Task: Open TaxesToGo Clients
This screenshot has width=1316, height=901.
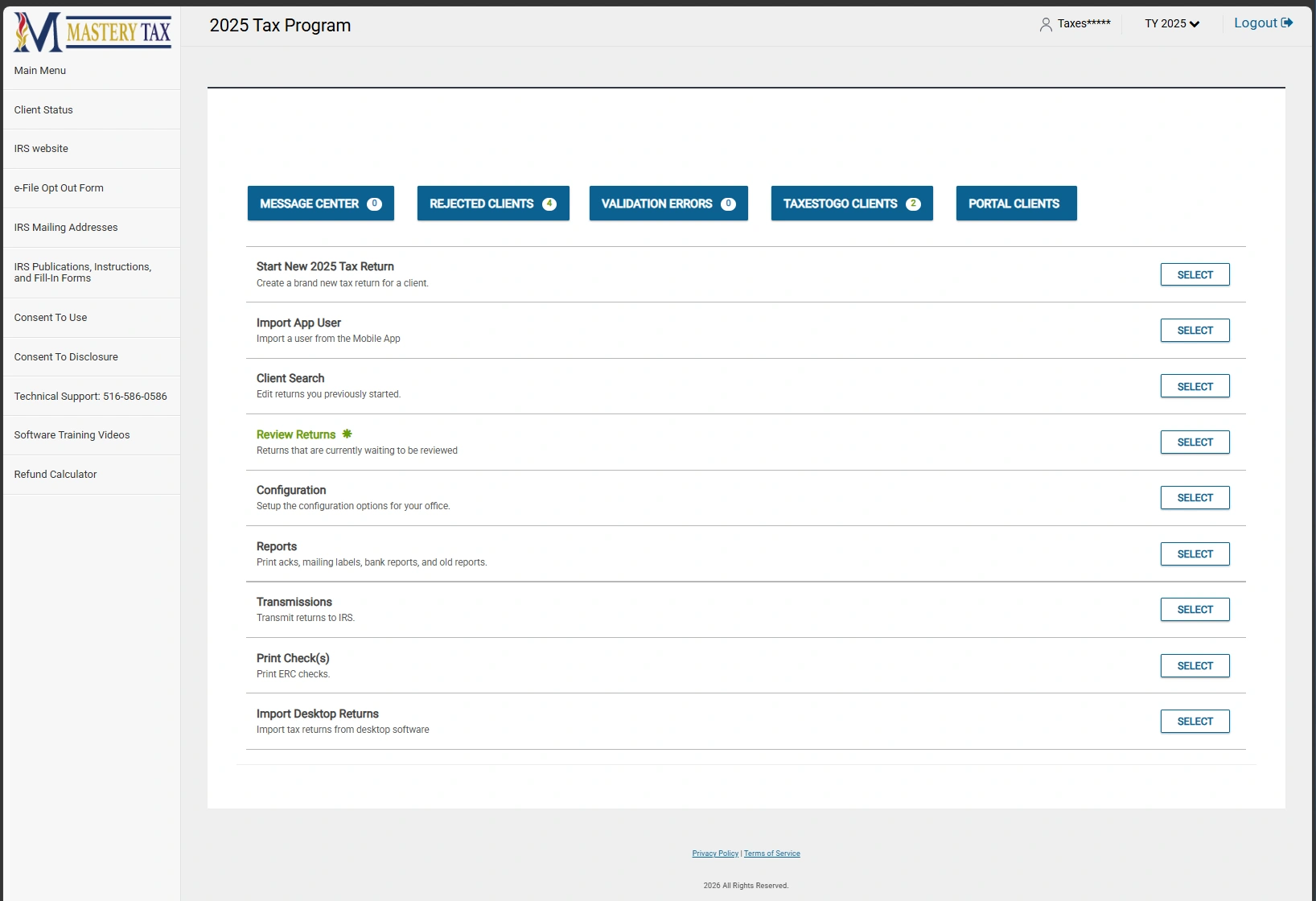Action: [x=852, y=204]
